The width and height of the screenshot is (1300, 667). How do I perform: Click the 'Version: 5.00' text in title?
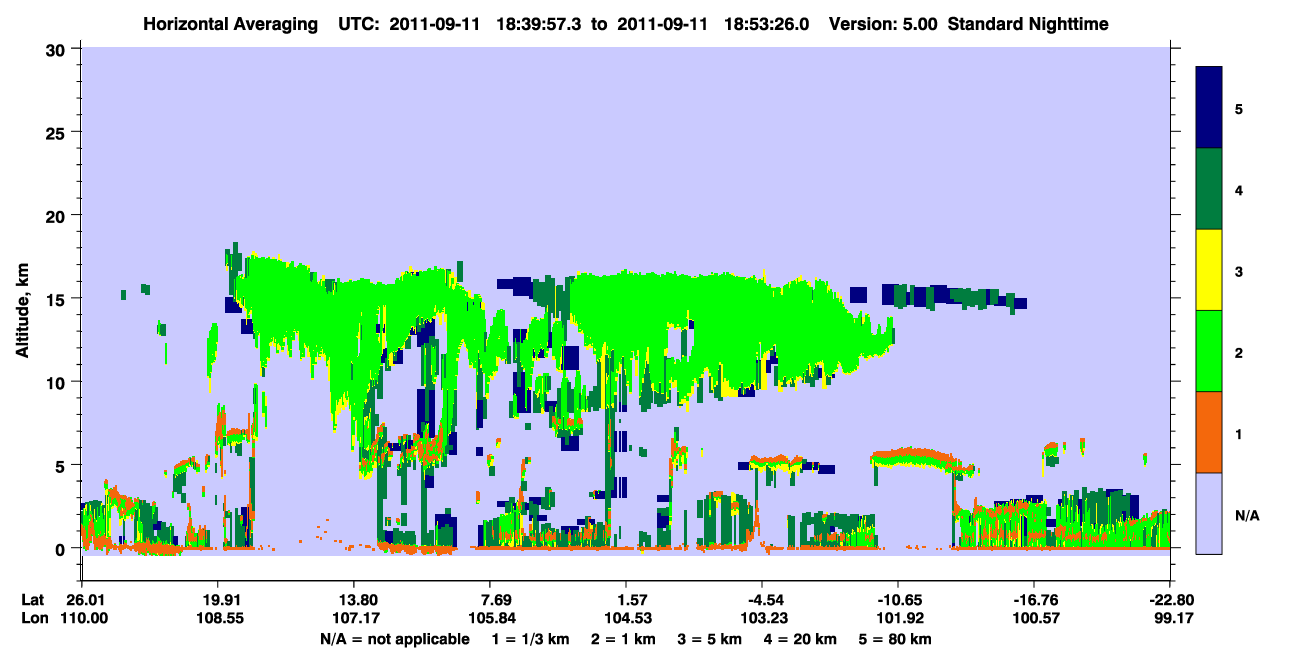pyautogui.click(x=883, y=24)
